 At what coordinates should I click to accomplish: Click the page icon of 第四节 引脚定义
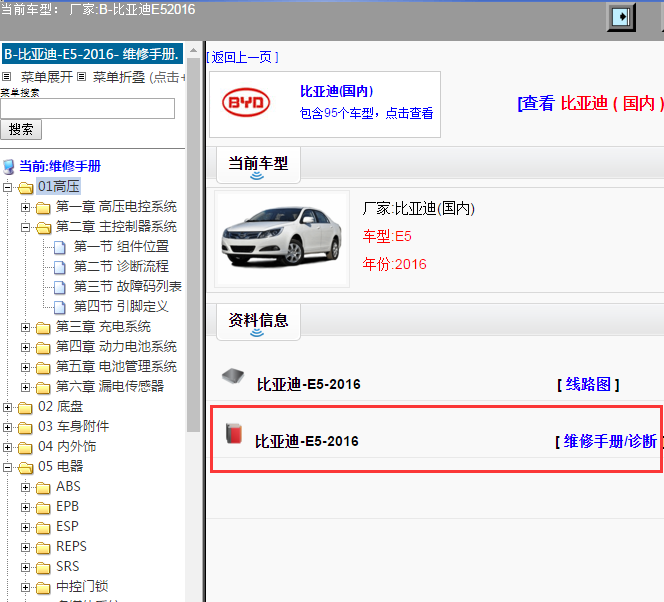[x=59, y=307]
